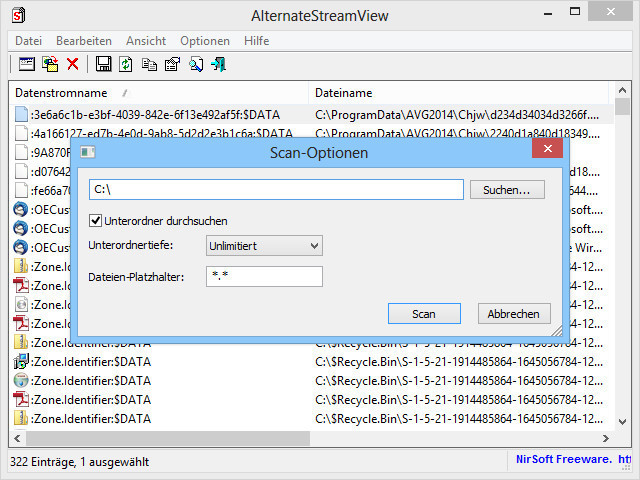The height and width of the screenshot is (480, 640).
Task: Click the horizontal scrollbar right arrow
Action: pyautogui.click(x=606, y=438)
